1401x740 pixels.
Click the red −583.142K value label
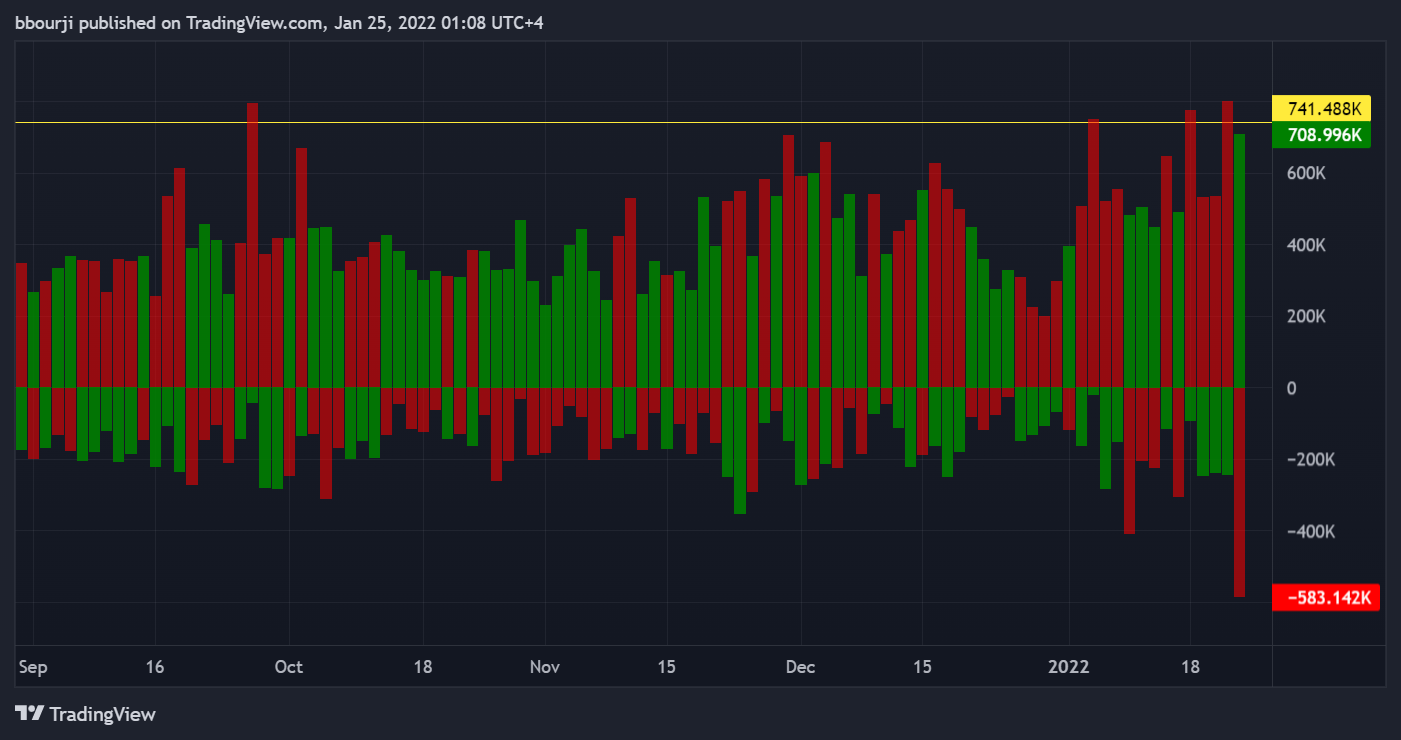click(1325, 598)
